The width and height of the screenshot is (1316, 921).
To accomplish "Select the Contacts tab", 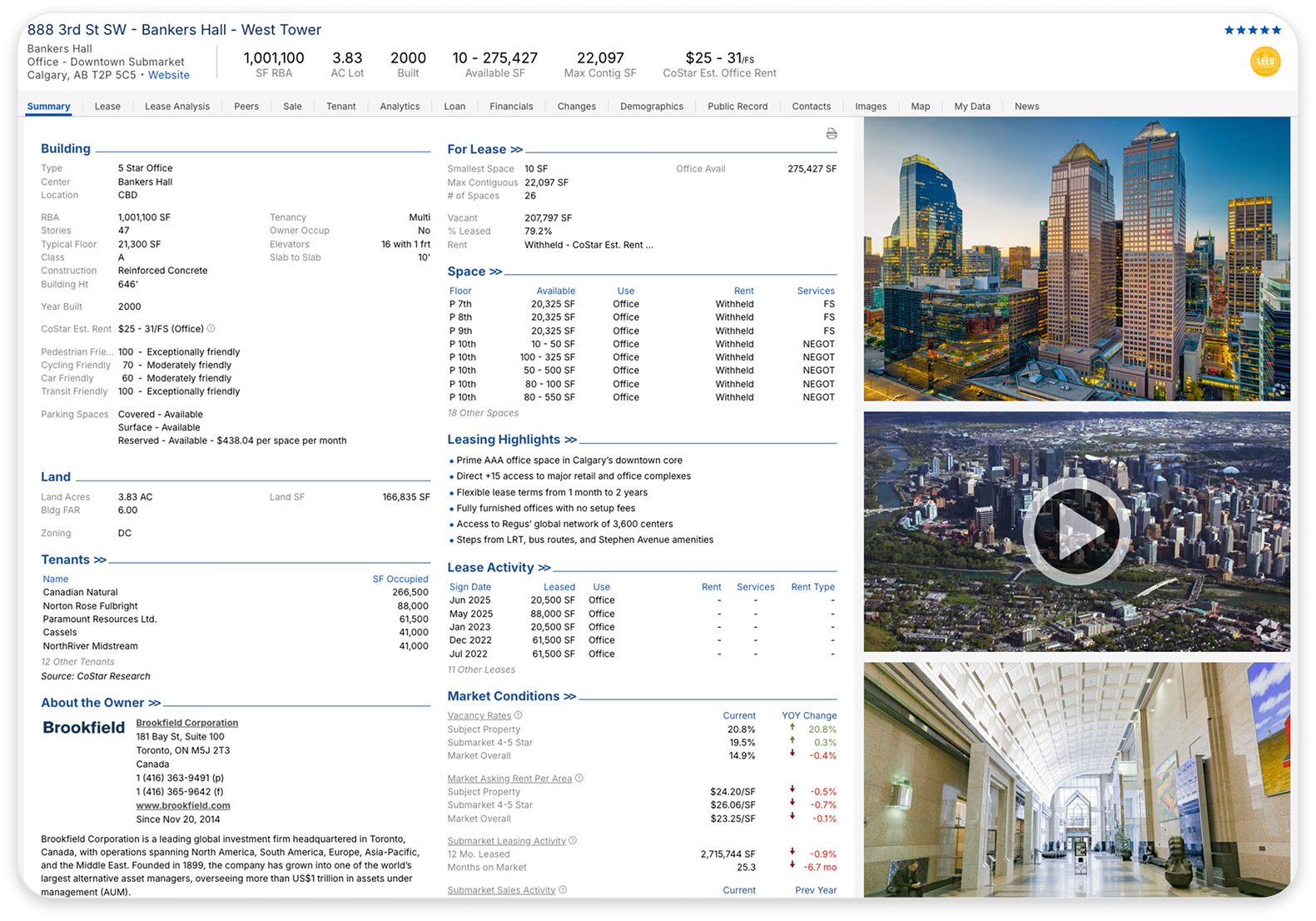I will click(812, 107).
